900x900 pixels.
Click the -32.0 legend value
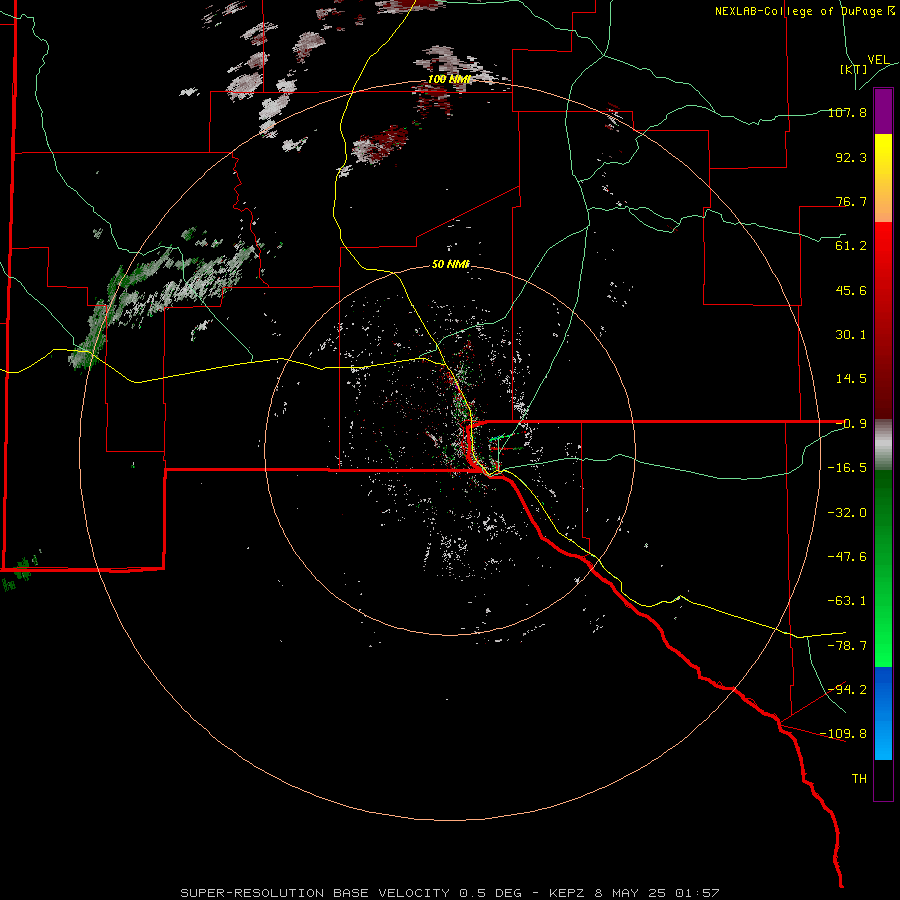pyautogui.click(x=847, y=513)
